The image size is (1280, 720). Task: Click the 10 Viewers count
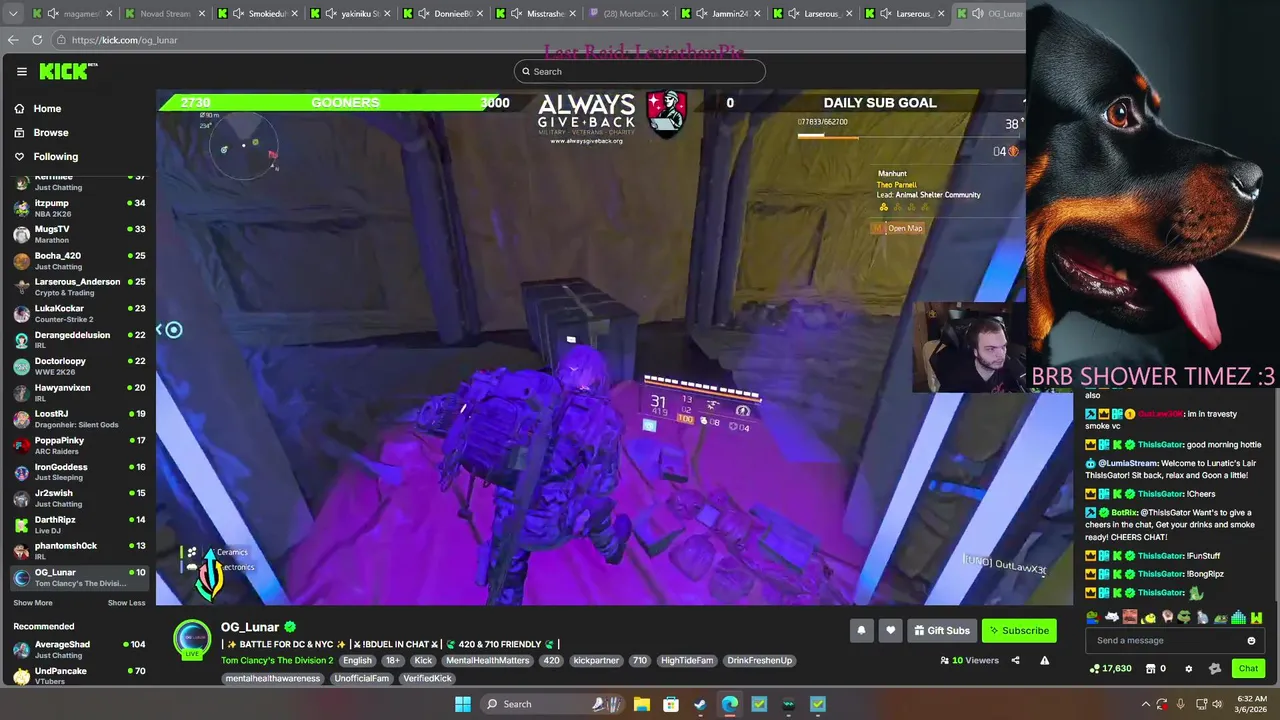969,661
